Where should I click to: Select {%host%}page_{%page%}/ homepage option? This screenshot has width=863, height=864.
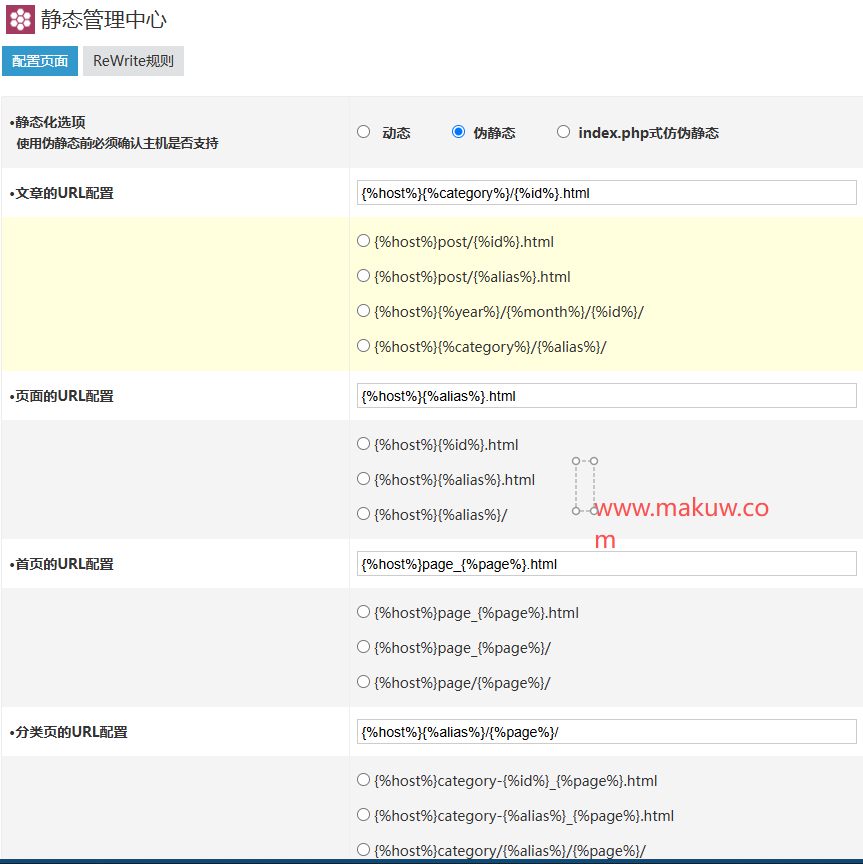(363, 647)
